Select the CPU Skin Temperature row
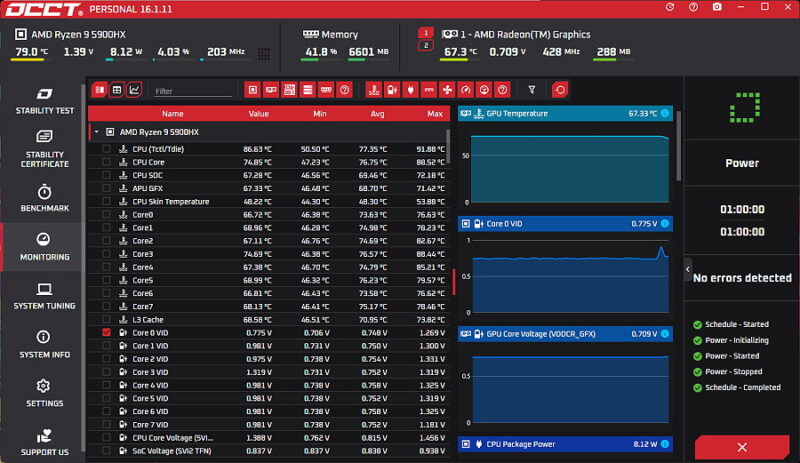Screen dimensions: 800x463 [x=269, y=202]
